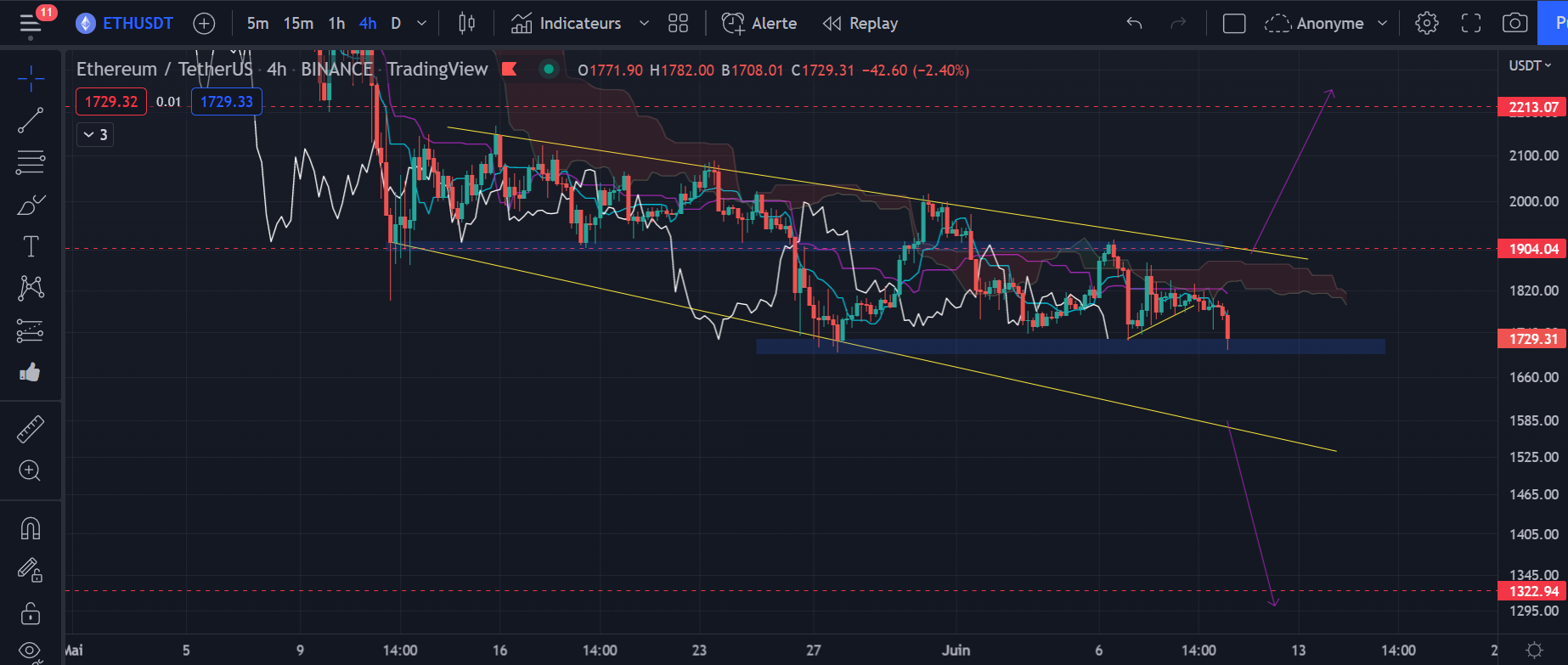
Task: Open the Fibonacci retracement tool
Action: (31, 162)
